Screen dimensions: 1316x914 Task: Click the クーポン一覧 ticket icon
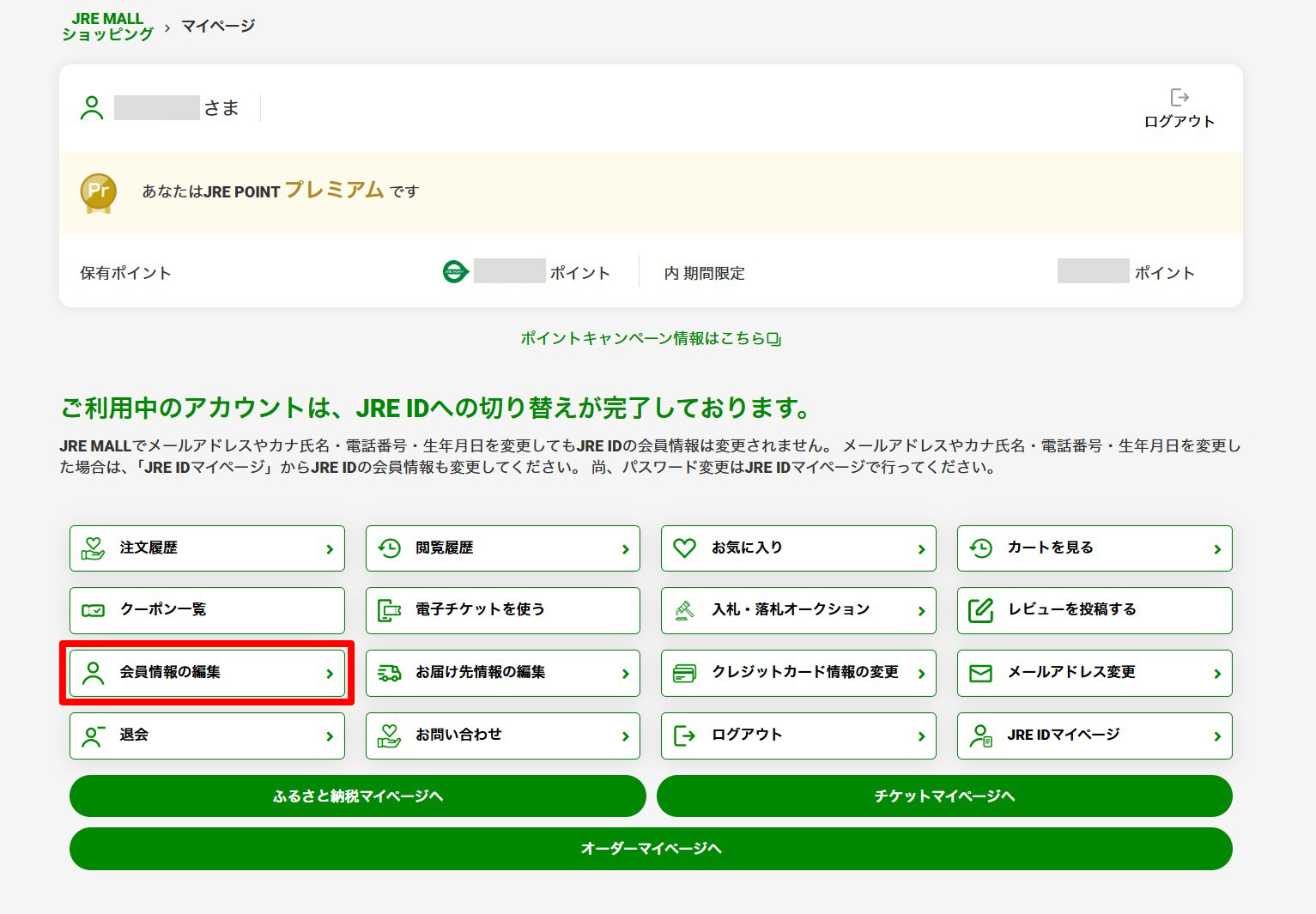[x=93, y=610]
